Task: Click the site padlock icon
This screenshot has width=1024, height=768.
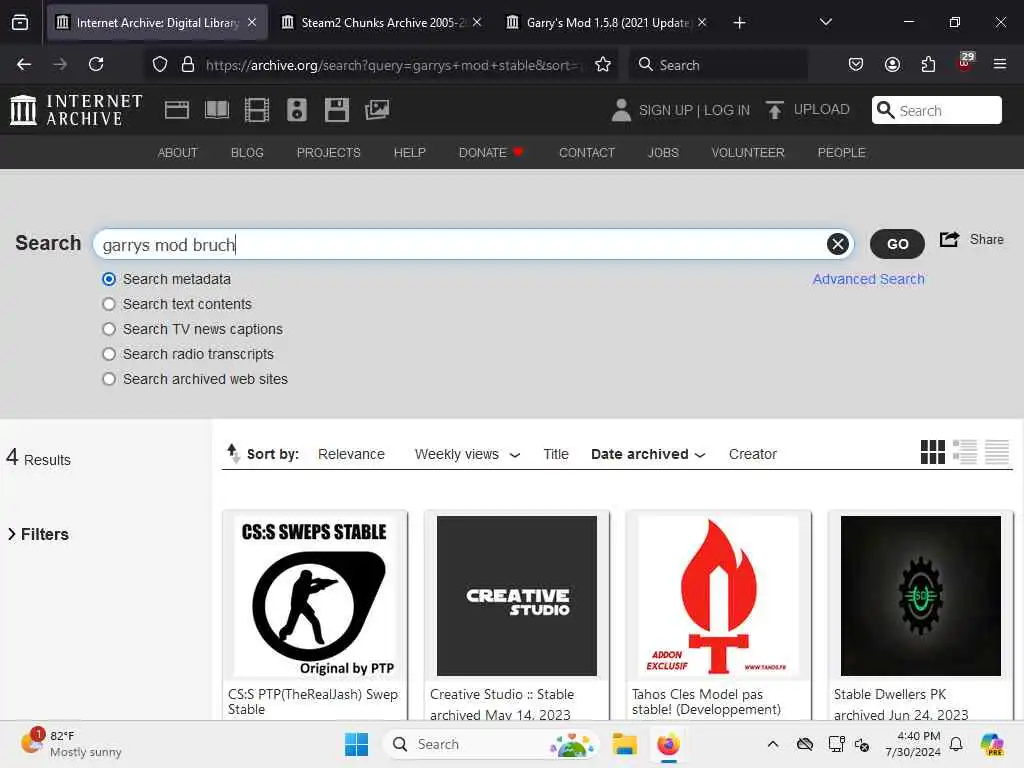Action: (x=188, y=65)
